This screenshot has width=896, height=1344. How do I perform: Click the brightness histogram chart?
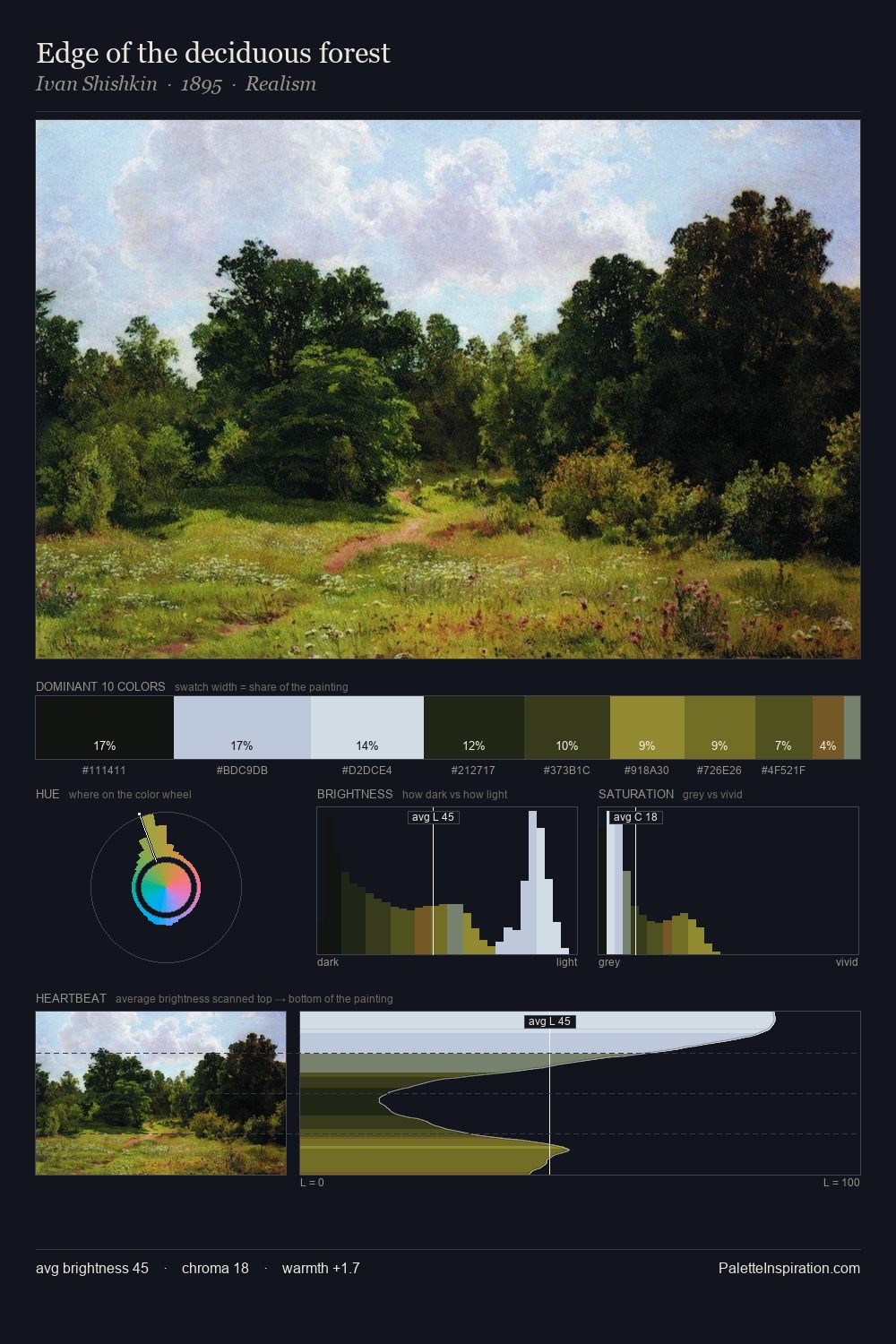coord(447,881)
